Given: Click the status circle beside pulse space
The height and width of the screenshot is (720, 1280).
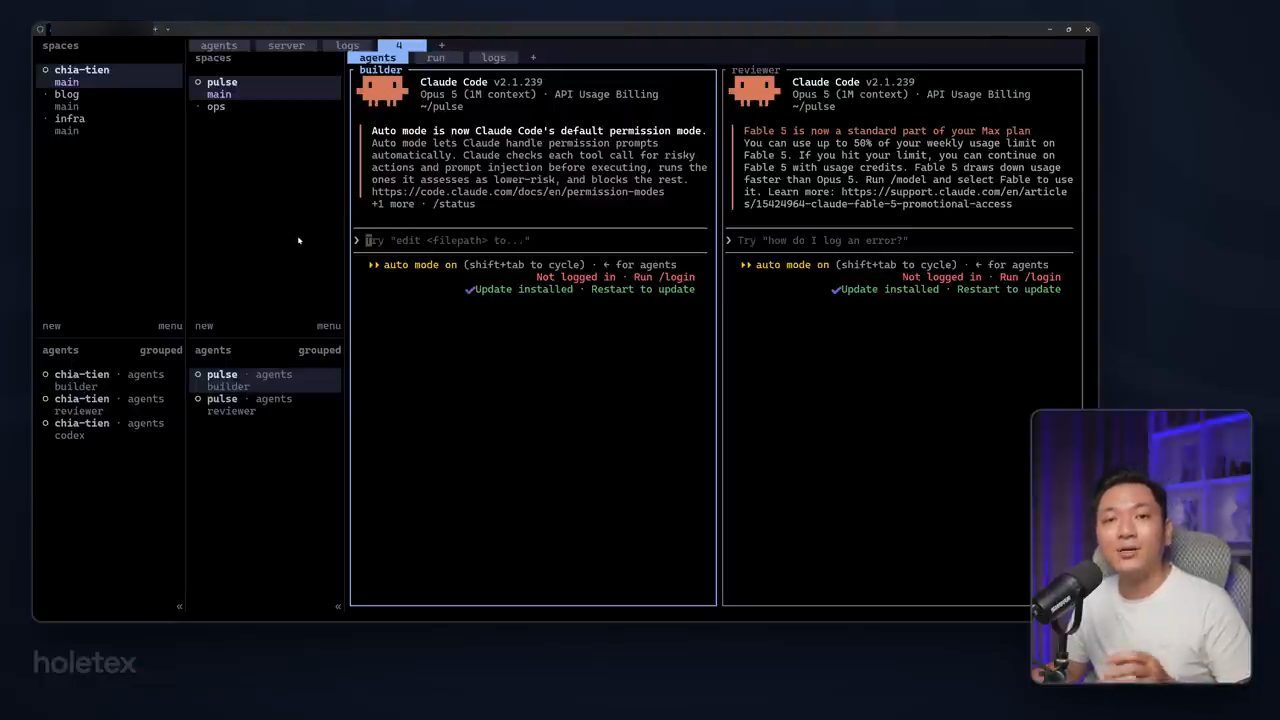Looking at the screenshot, I should tap(198, 82).
